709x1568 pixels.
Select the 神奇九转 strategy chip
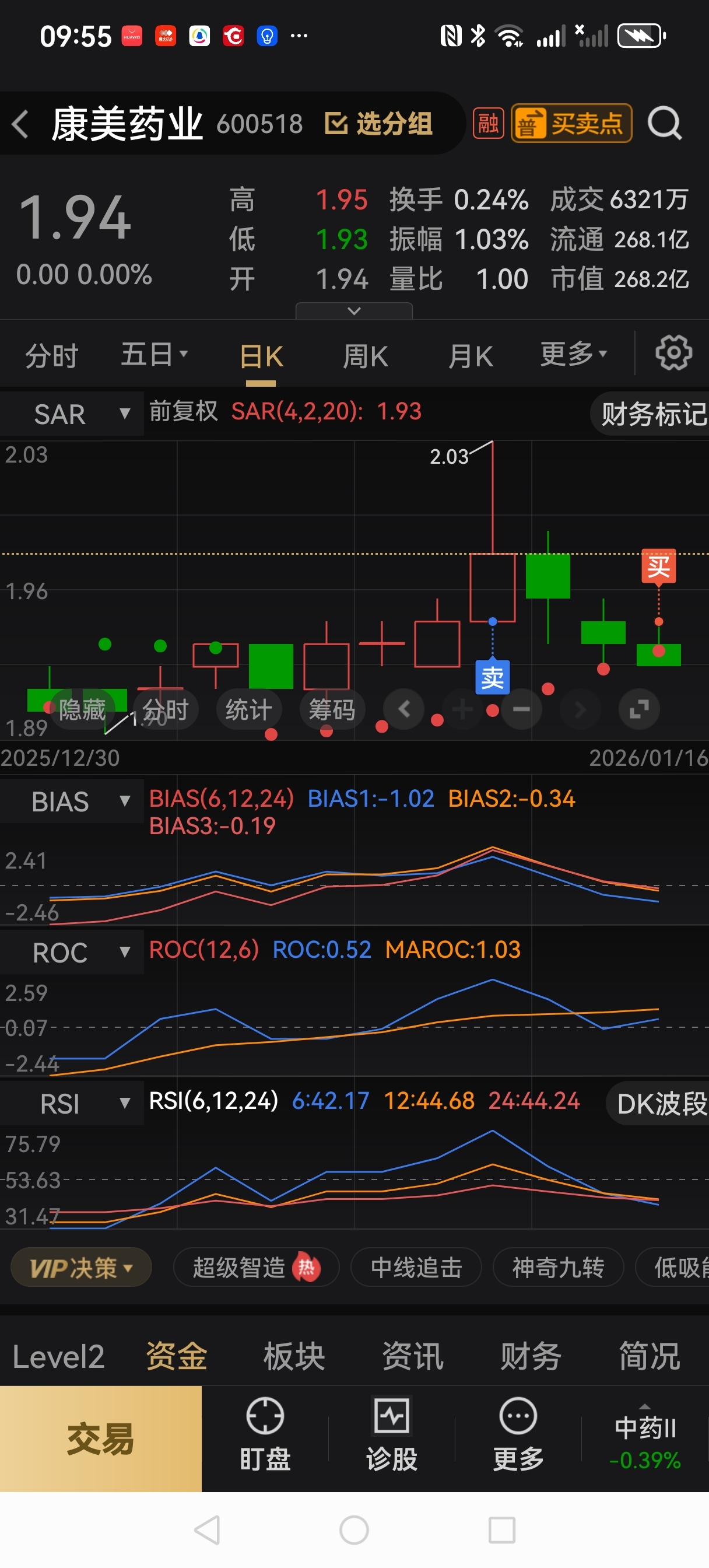(558, 1268)
